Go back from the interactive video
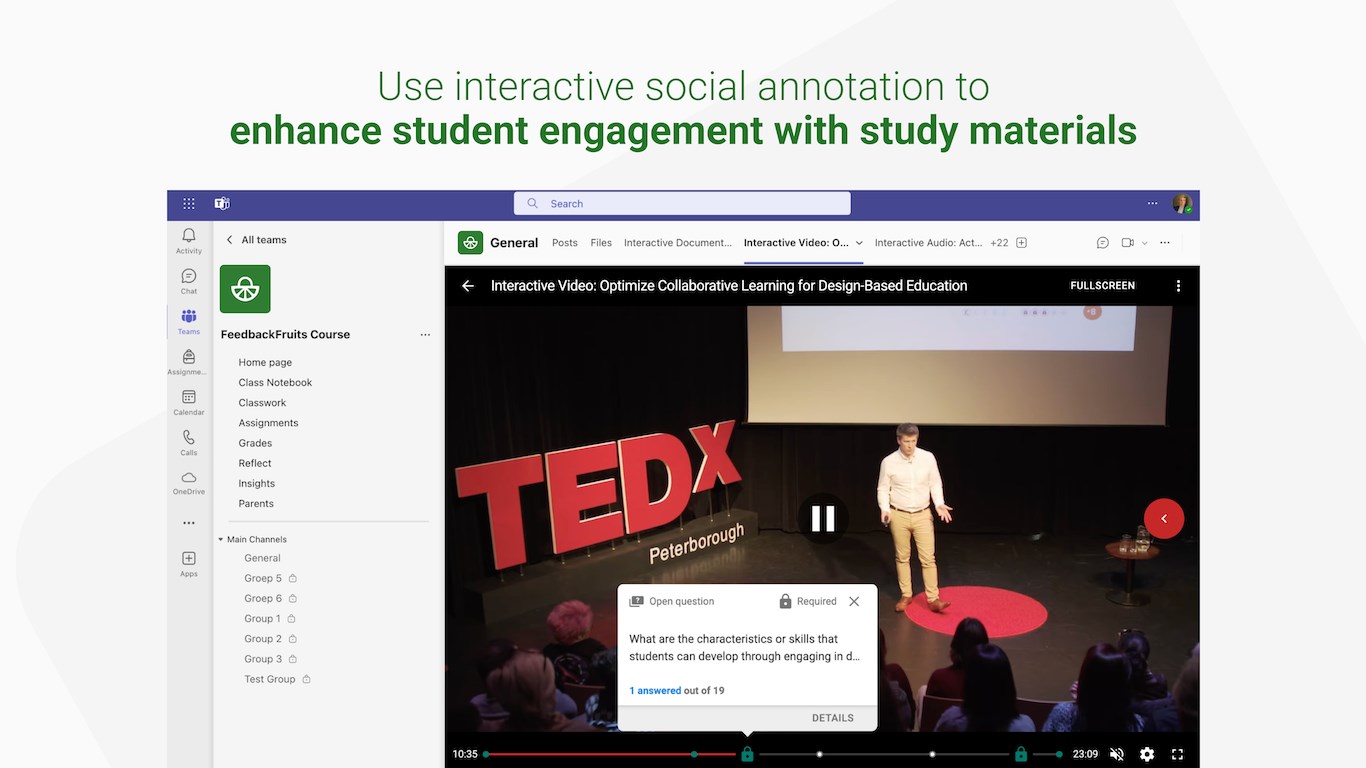This screenshot has width=1366, height=768. [468, 286]
